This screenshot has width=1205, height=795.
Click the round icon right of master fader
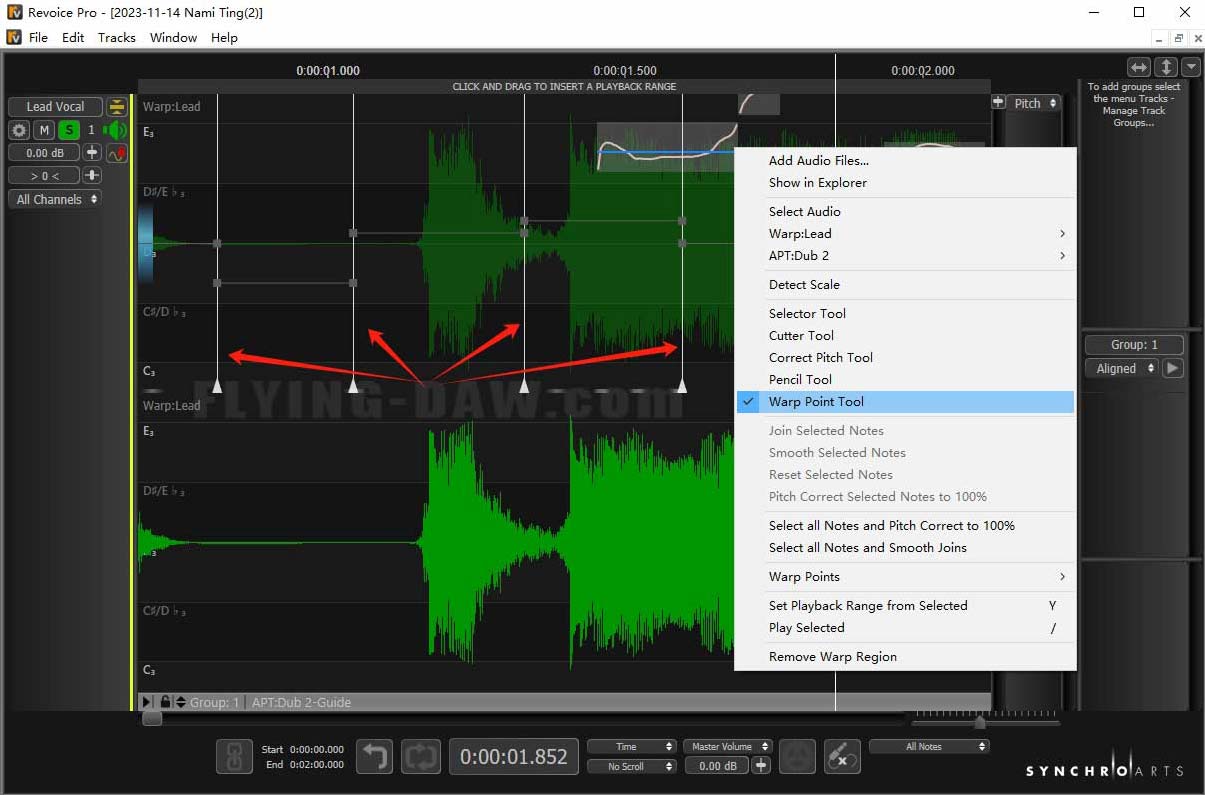[797, 757]
